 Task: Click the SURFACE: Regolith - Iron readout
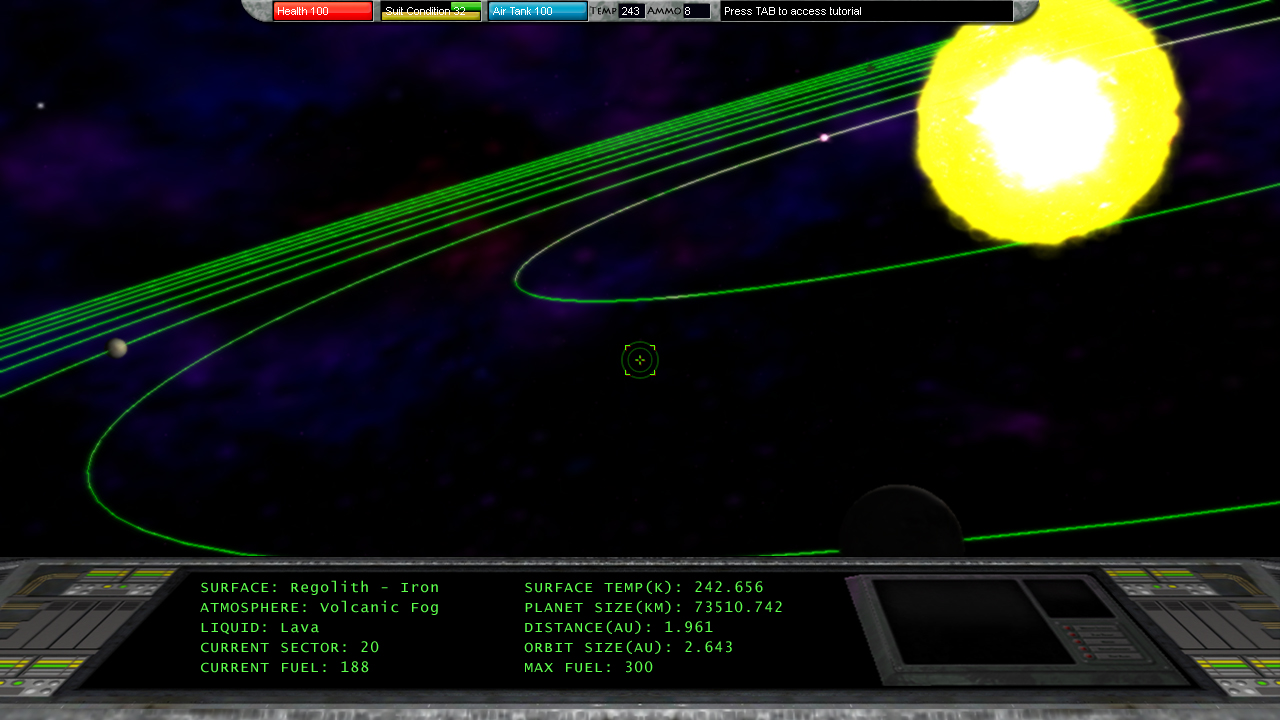320,588
